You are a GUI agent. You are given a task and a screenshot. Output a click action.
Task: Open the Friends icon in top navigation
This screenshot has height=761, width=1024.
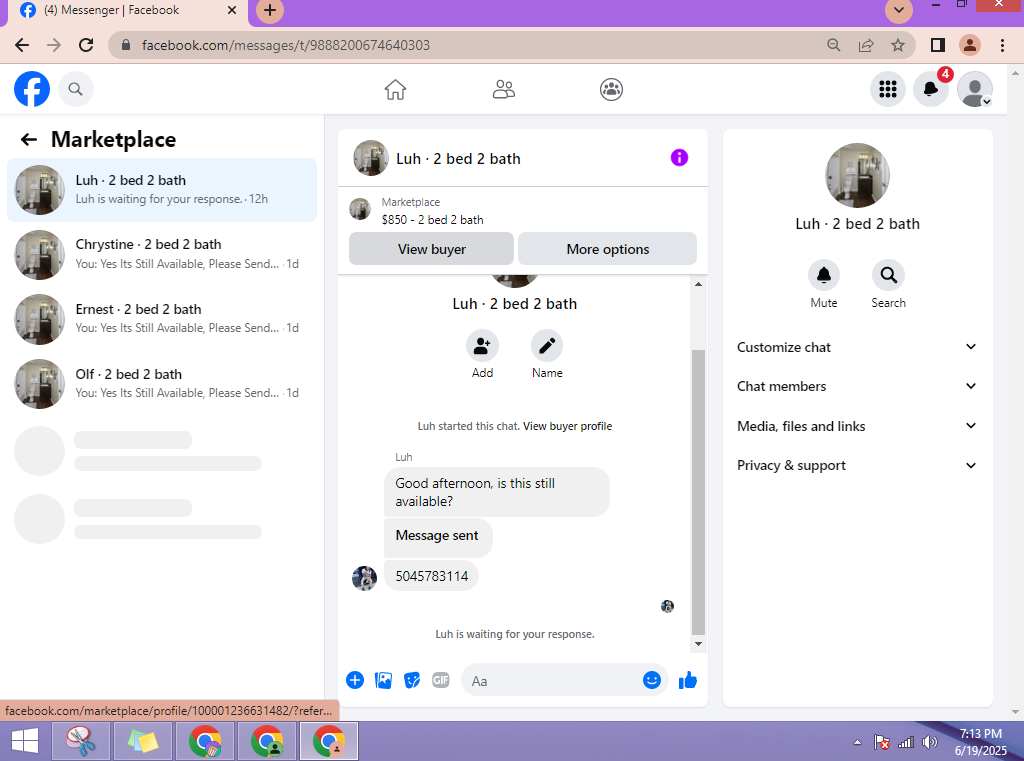(504, 89)
